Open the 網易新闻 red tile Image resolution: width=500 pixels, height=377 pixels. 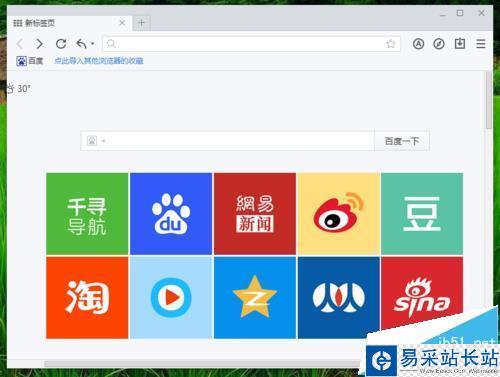pyautogui.click(x=255, y=214)
